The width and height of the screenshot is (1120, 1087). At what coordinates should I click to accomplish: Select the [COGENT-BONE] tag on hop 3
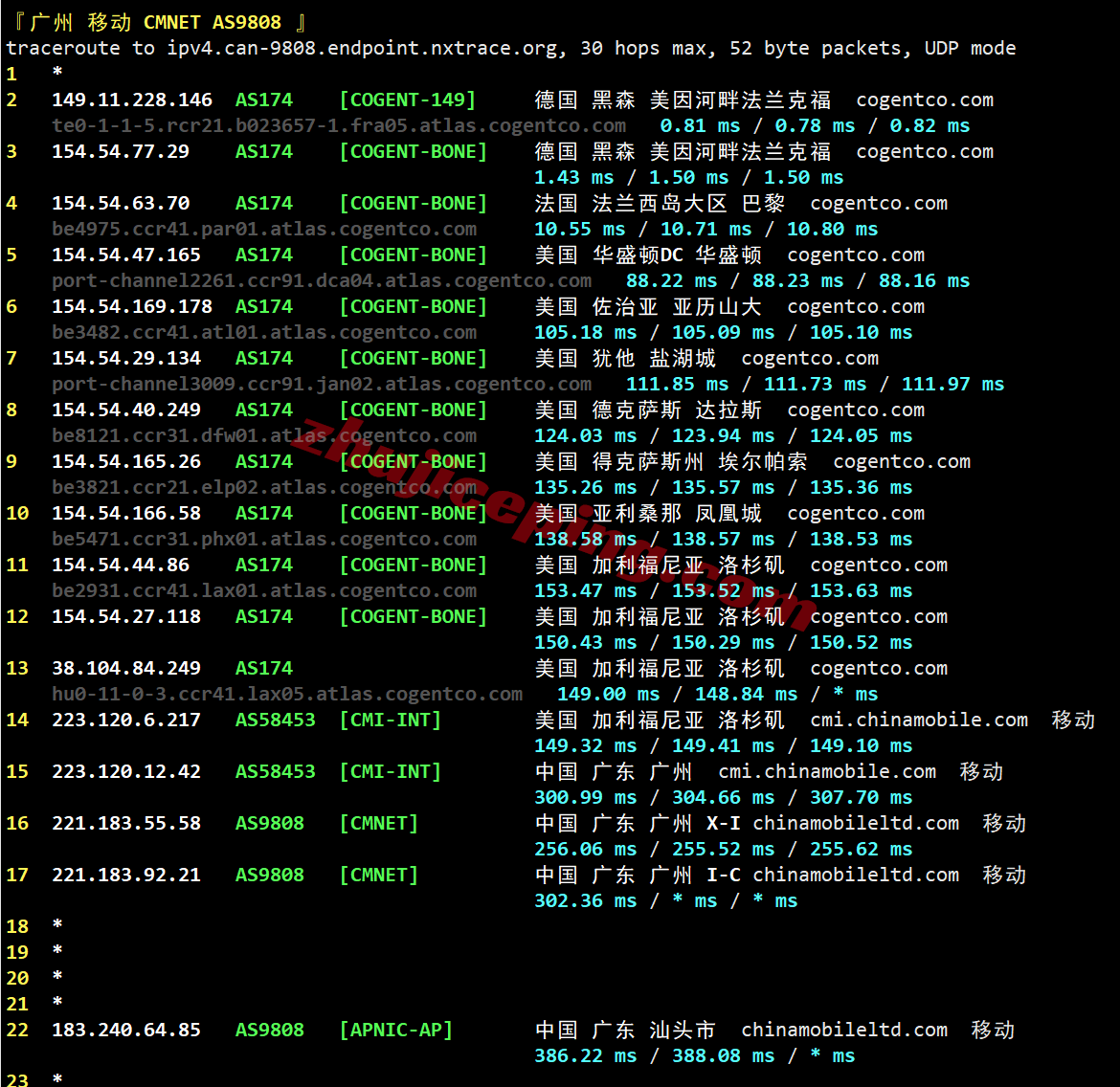click(x=414, y=151)
